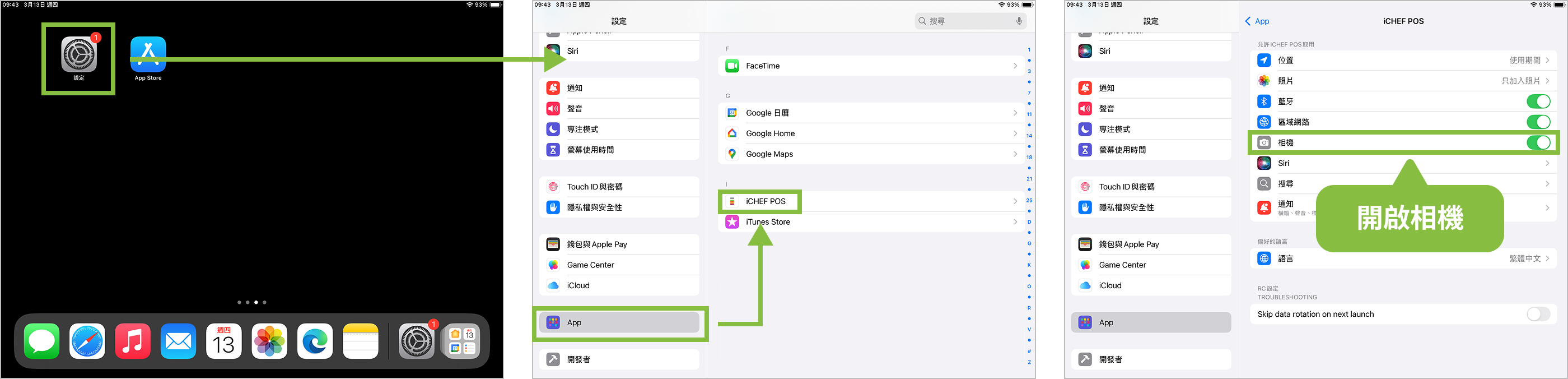Turn on the 相機 camera switch
The width and height of the screenshot is (1568, 379).
[x=1538, y=142]
